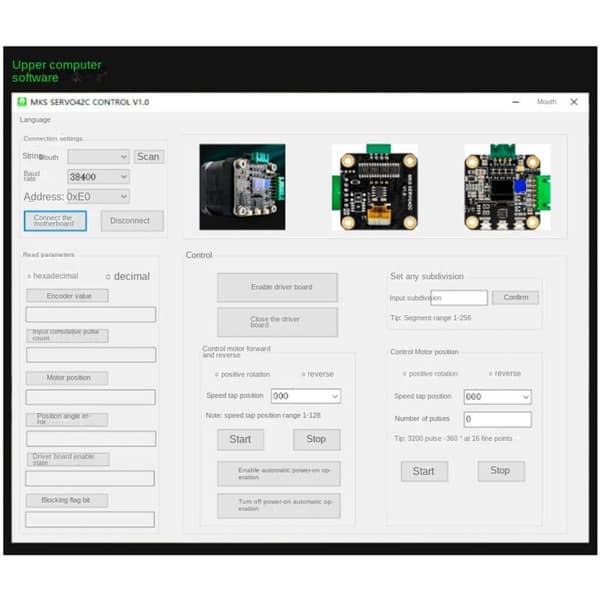Select positive rotation in Control Motor position group
The height and width of the screenshot is (600, 600).
pos(430,373)
